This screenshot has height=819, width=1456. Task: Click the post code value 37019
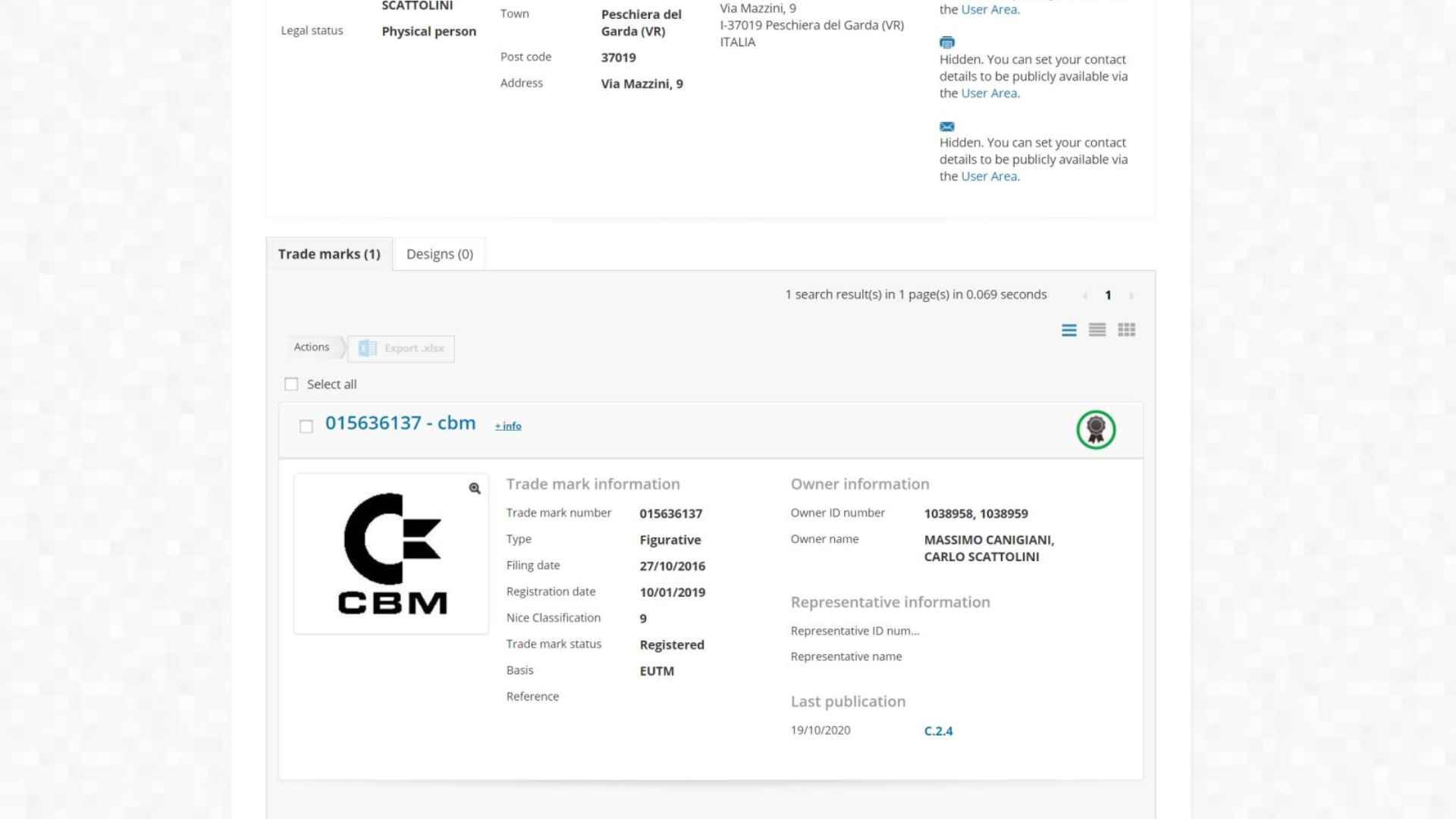pyautogui.click(x=619, y=58)
